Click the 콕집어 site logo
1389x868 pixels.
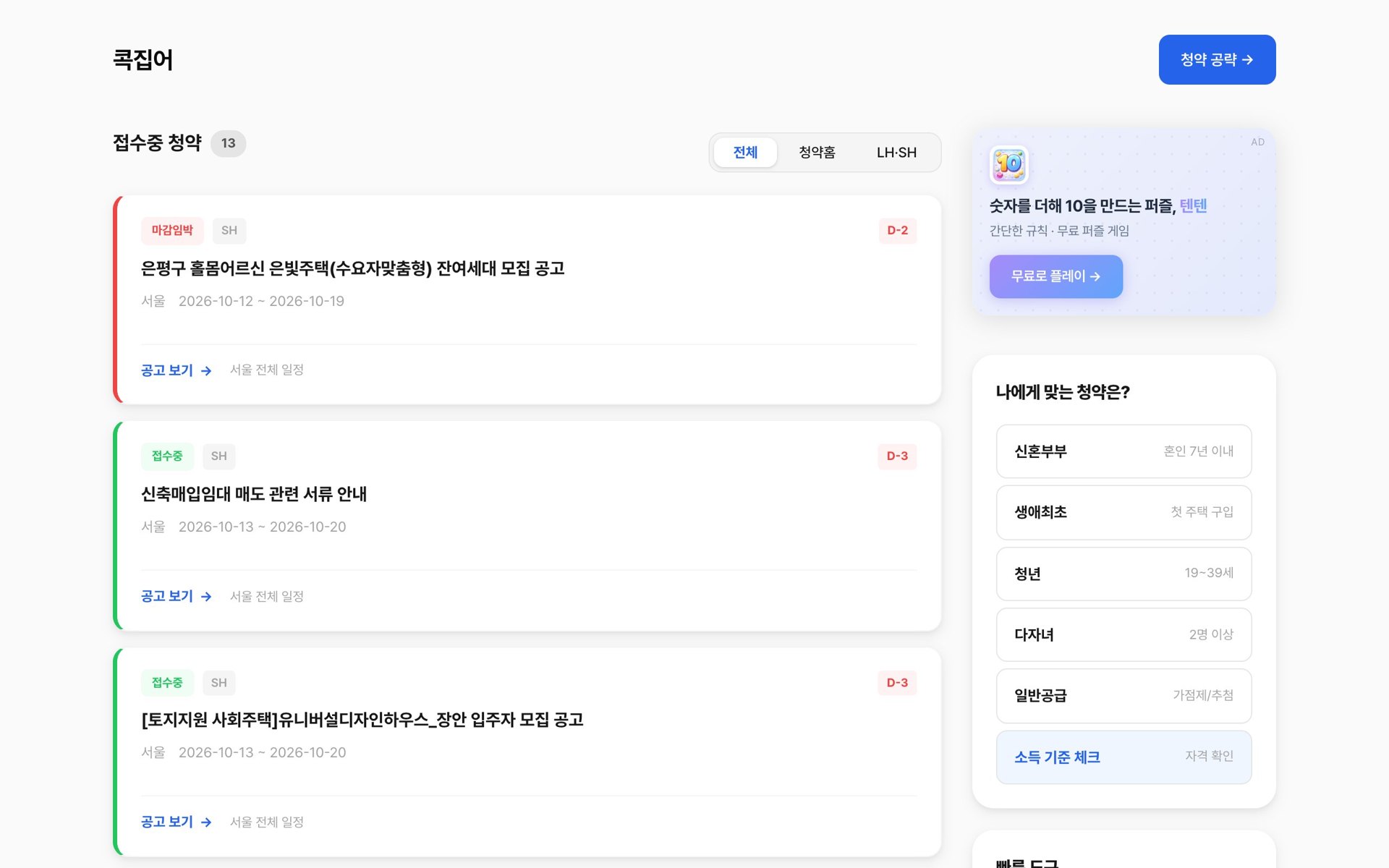click(x=143, y=59)
